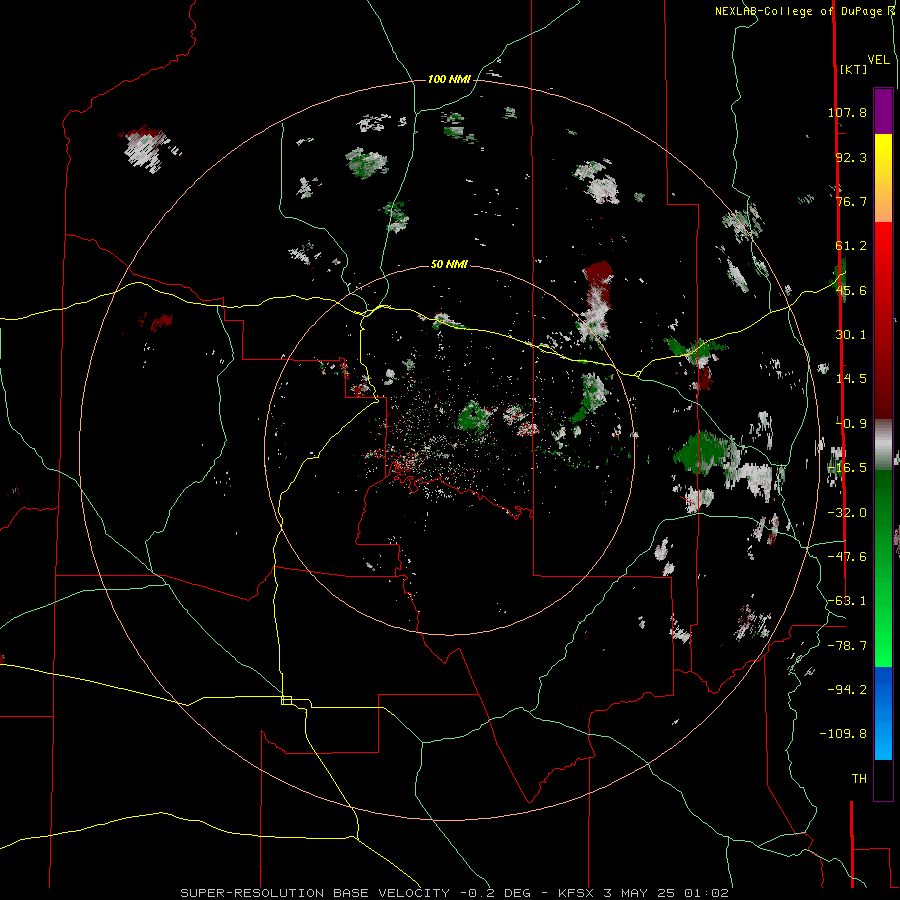Screen dimensions: 900x900
Task: Click the -78.7 velocity scale value
Action: [847, 646]
